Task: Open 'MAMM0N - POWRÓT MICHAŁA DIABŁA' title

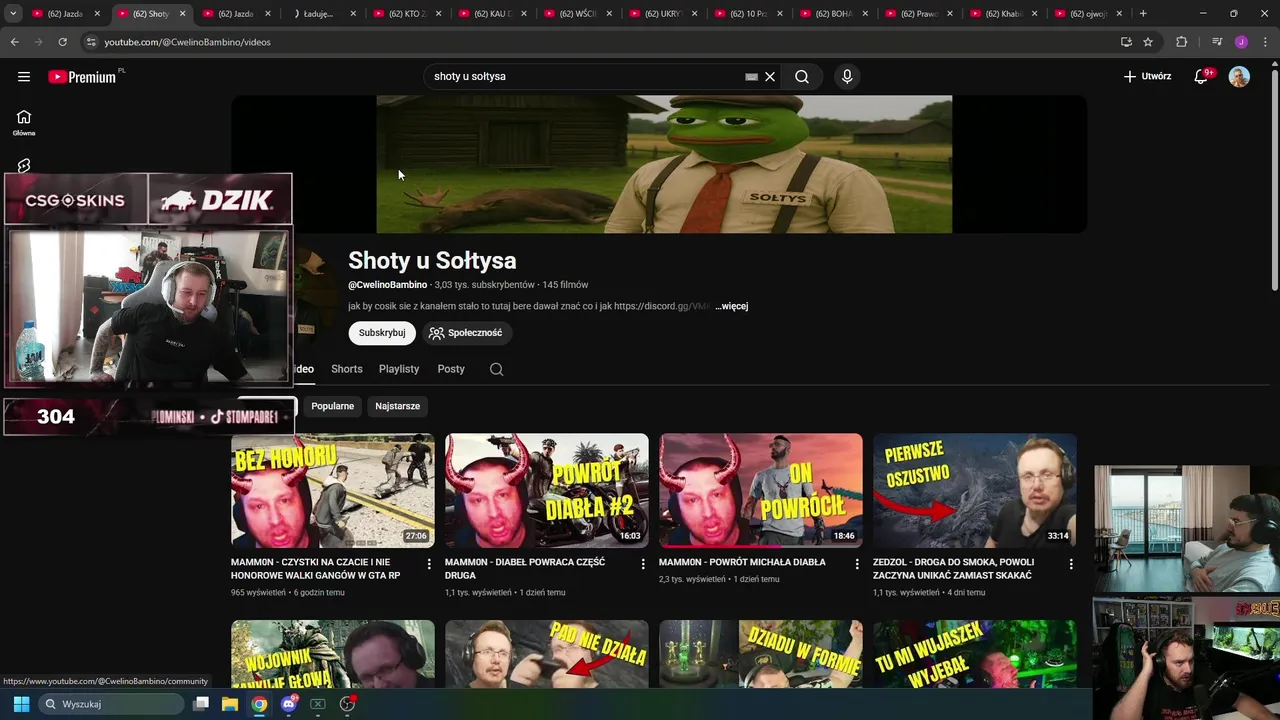Action: click(x=742, y=562)
